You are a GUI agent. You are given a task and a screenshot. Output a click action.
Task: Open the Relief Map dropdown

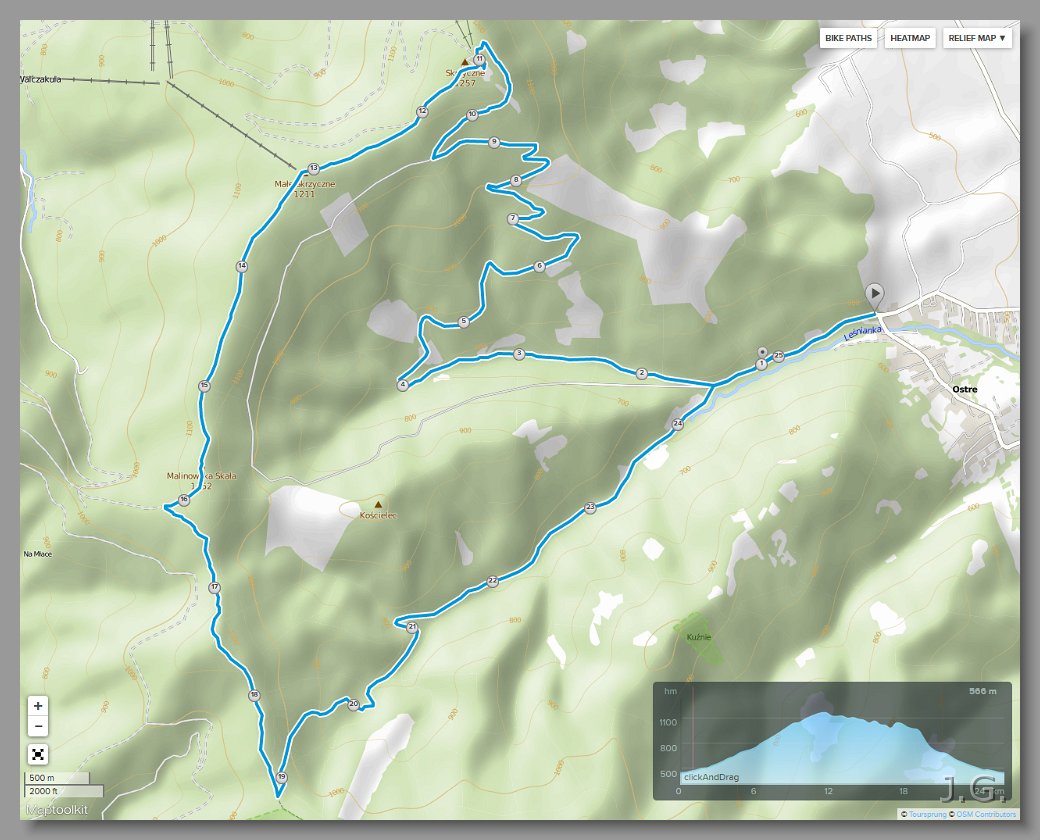tap(978, 39)
